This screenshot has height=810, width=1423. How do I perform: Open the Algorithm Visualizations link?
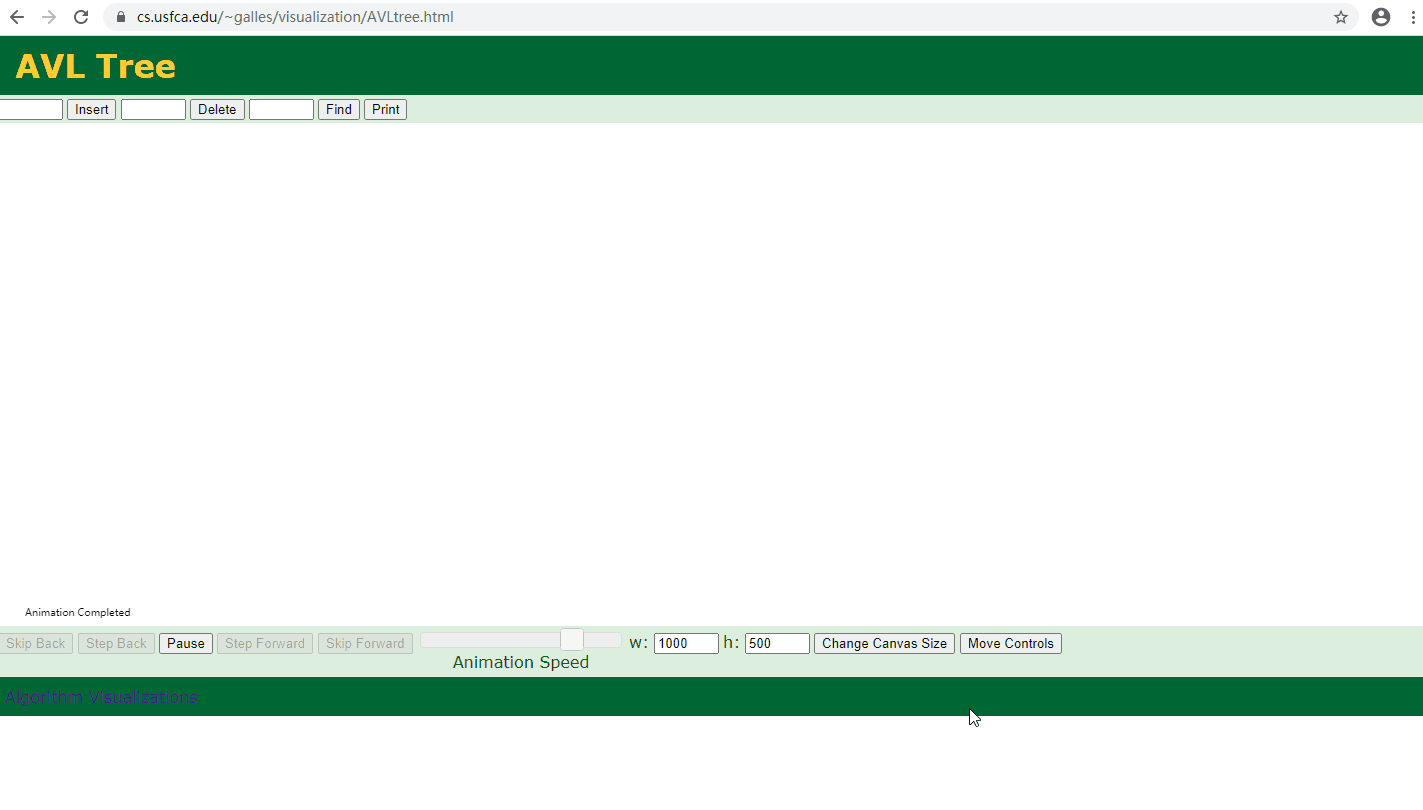coord(101,697)
